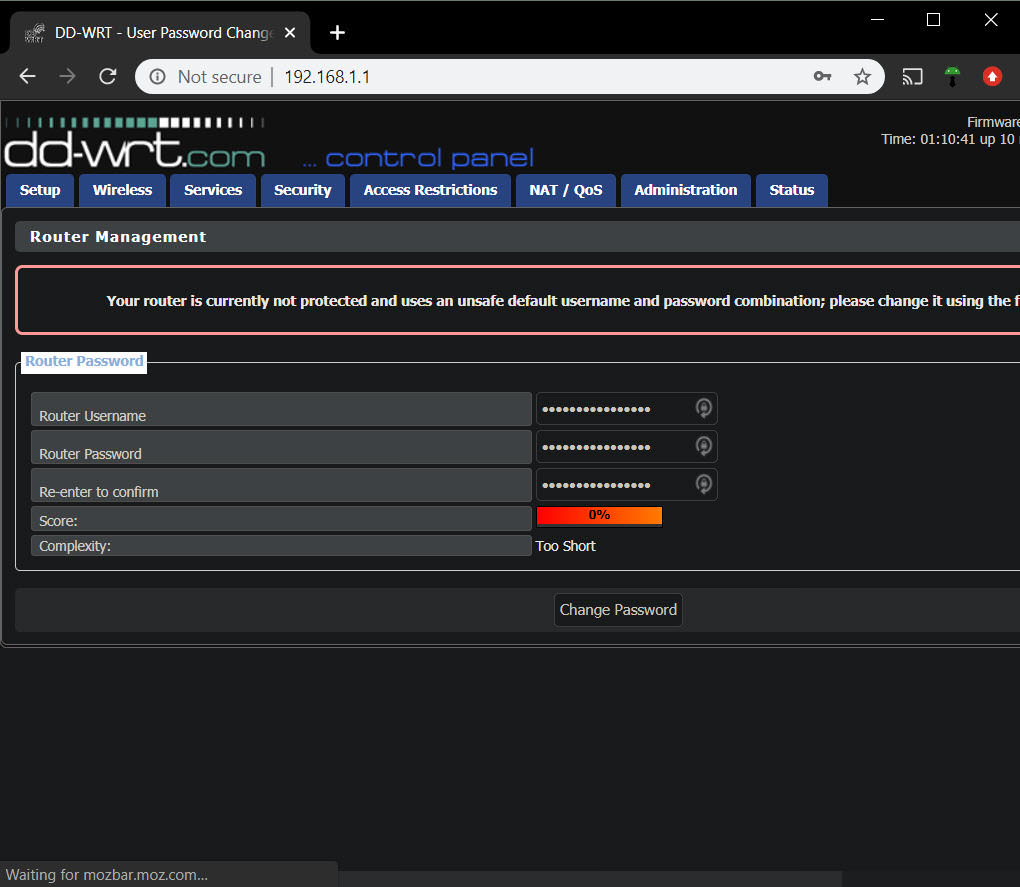
Task: Switch to the Wireless tab
Action: [x=122, y=190]
